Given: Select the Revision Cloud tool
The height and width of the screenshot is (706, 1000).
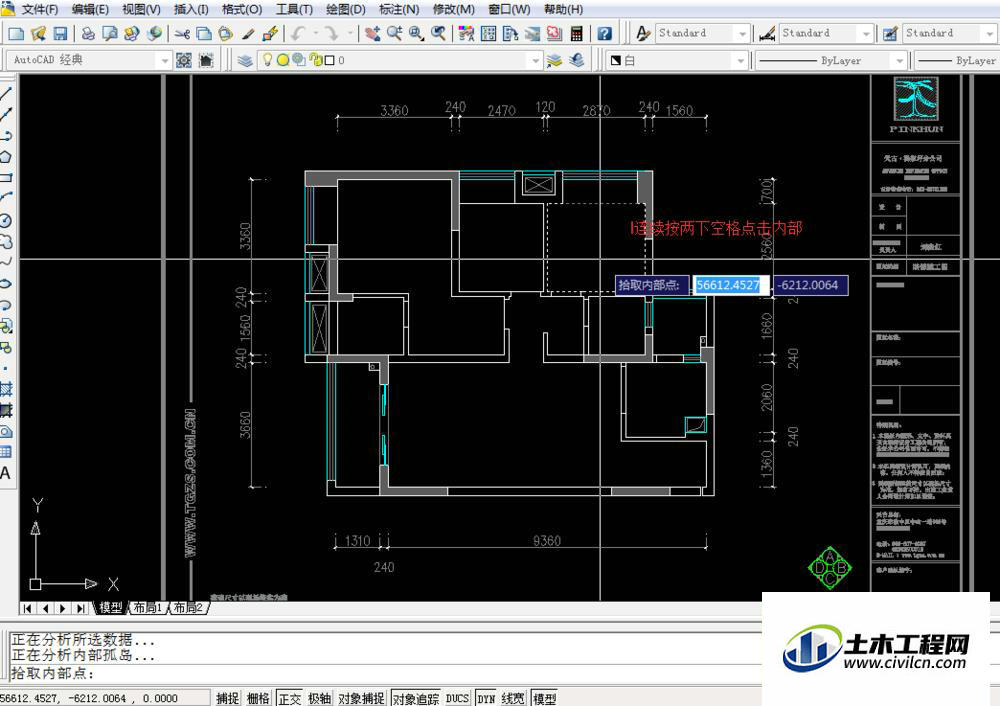Looking at the screenshot, I should click(x=6, y=242).
